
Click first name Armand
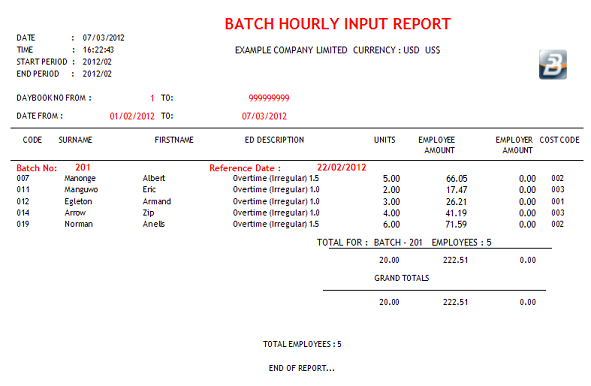157,201
